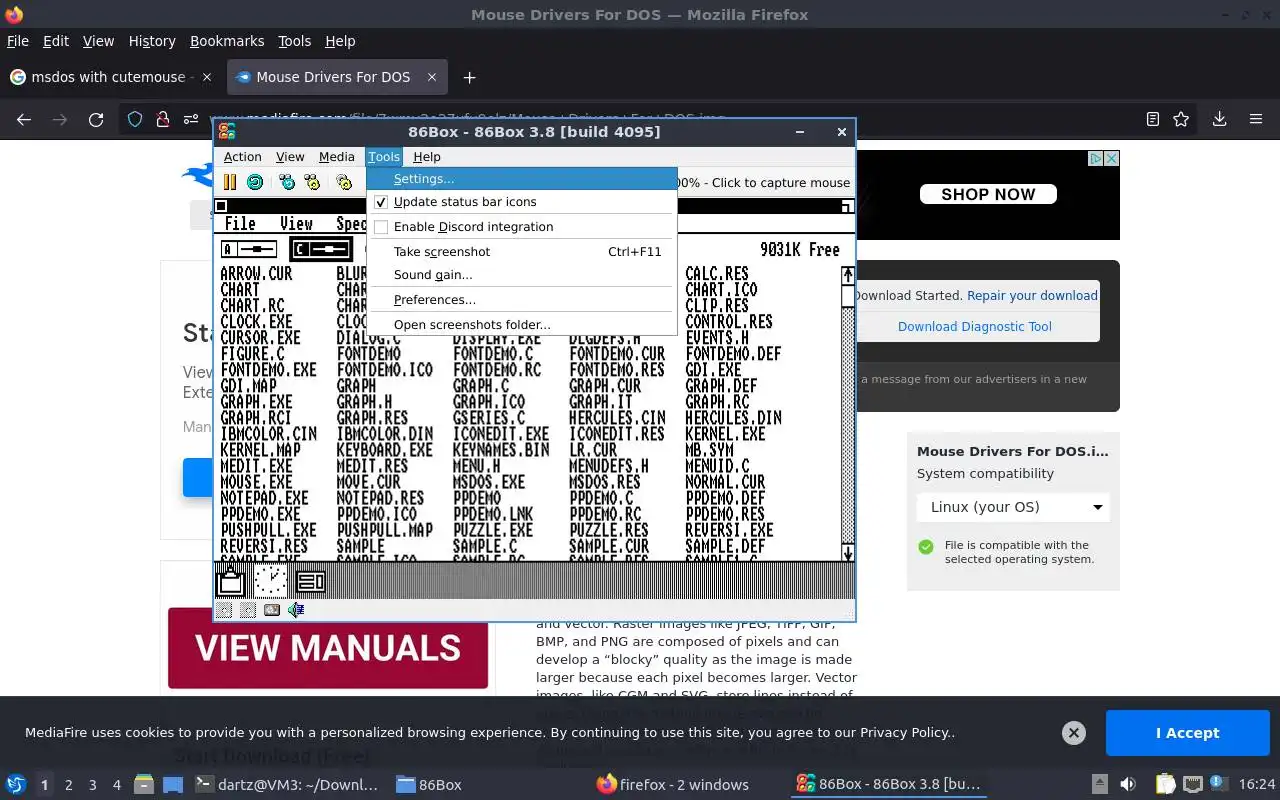Click the taskbar start menu icon
The height and width of the screenshot is (800, 1280).
(16, 785)
